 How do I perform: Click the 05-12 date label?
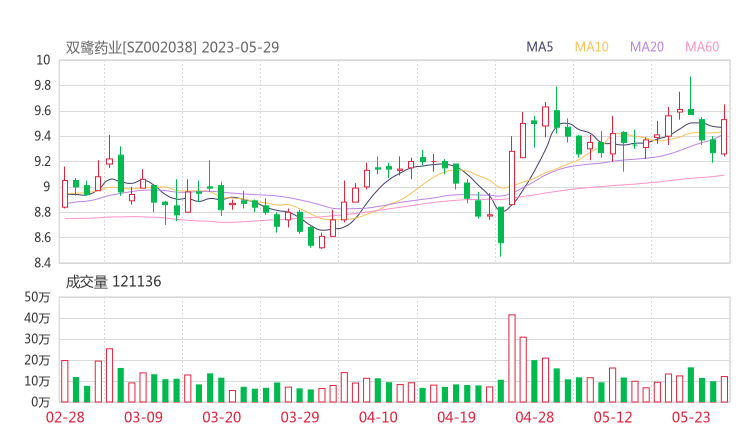click(x=613, y=417)
